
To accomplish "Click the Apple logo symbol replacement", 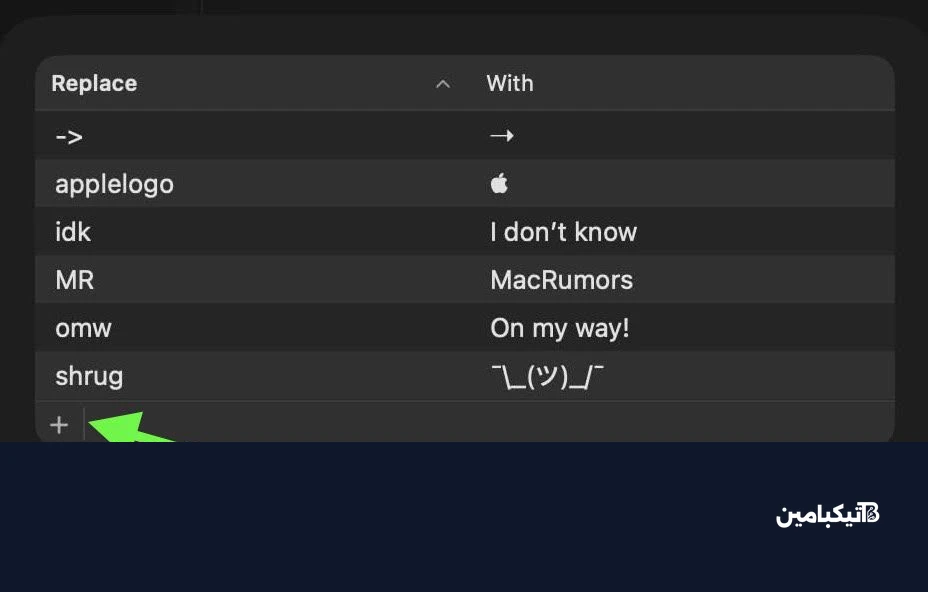I will coord(500,184).
